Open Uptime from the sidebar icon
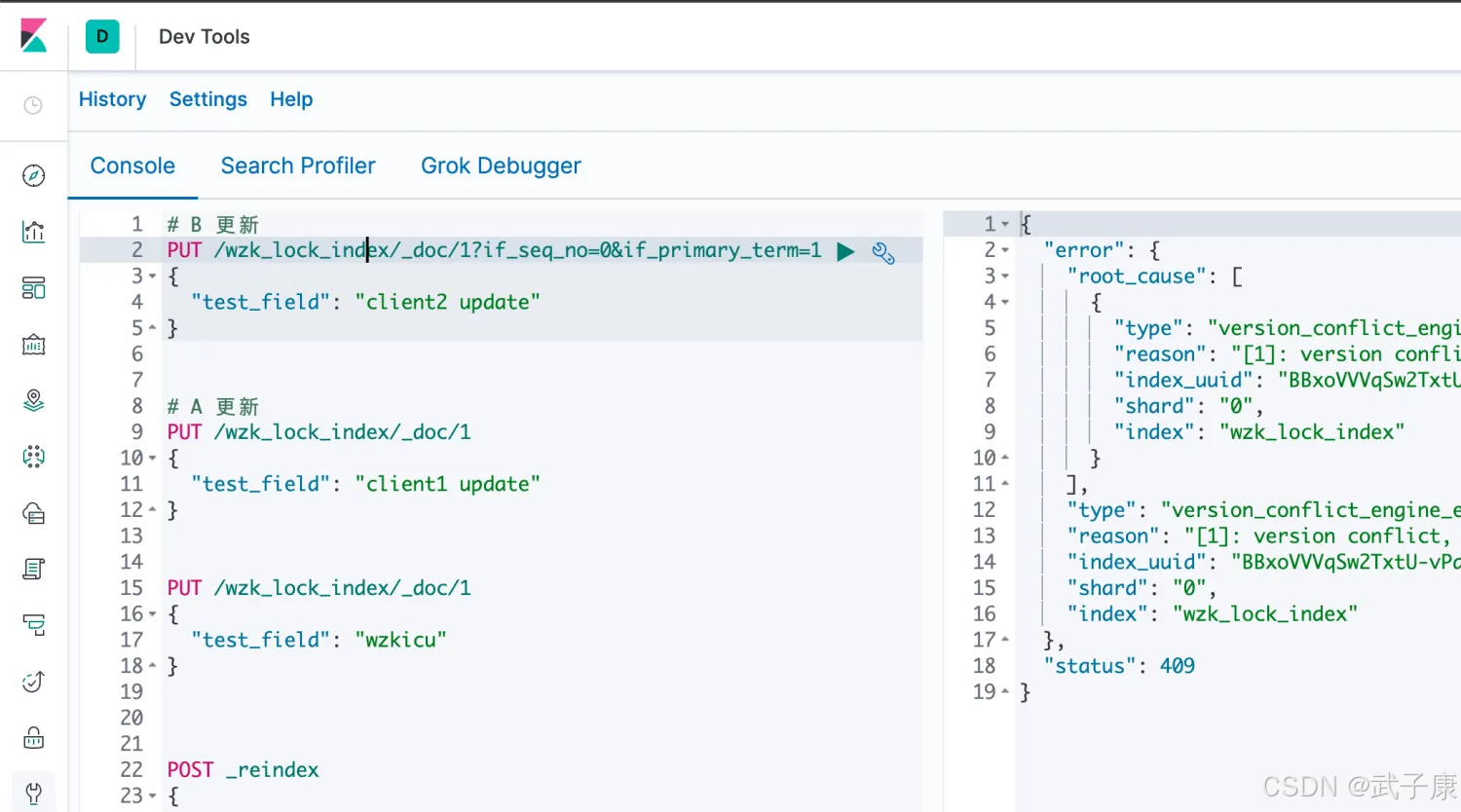The image size is (1461, 812). pyautogui.click(x=33, y=682)
